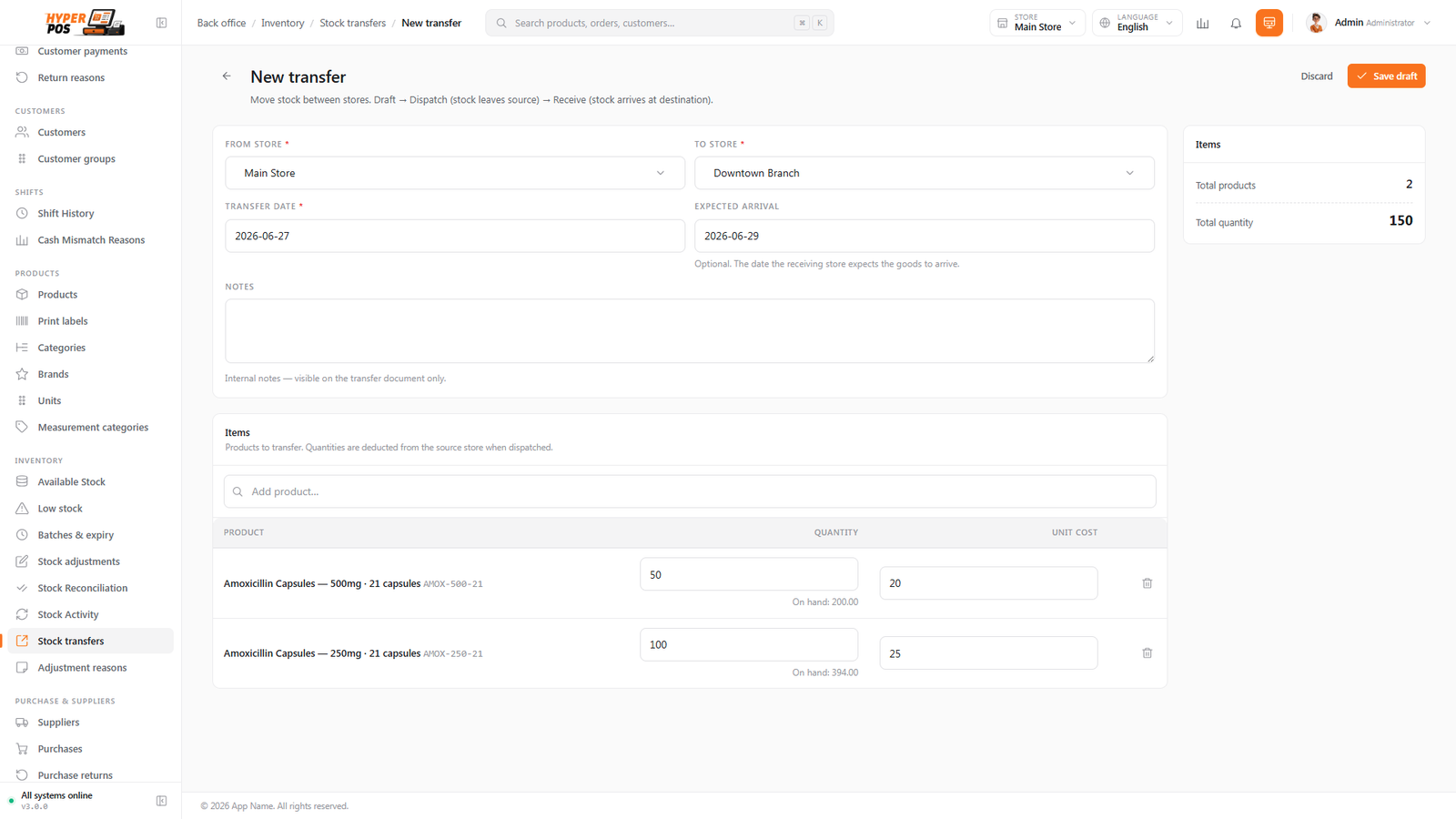Open notifications bell
The image size is (1456, 819).
click(x=1236, y=23)
